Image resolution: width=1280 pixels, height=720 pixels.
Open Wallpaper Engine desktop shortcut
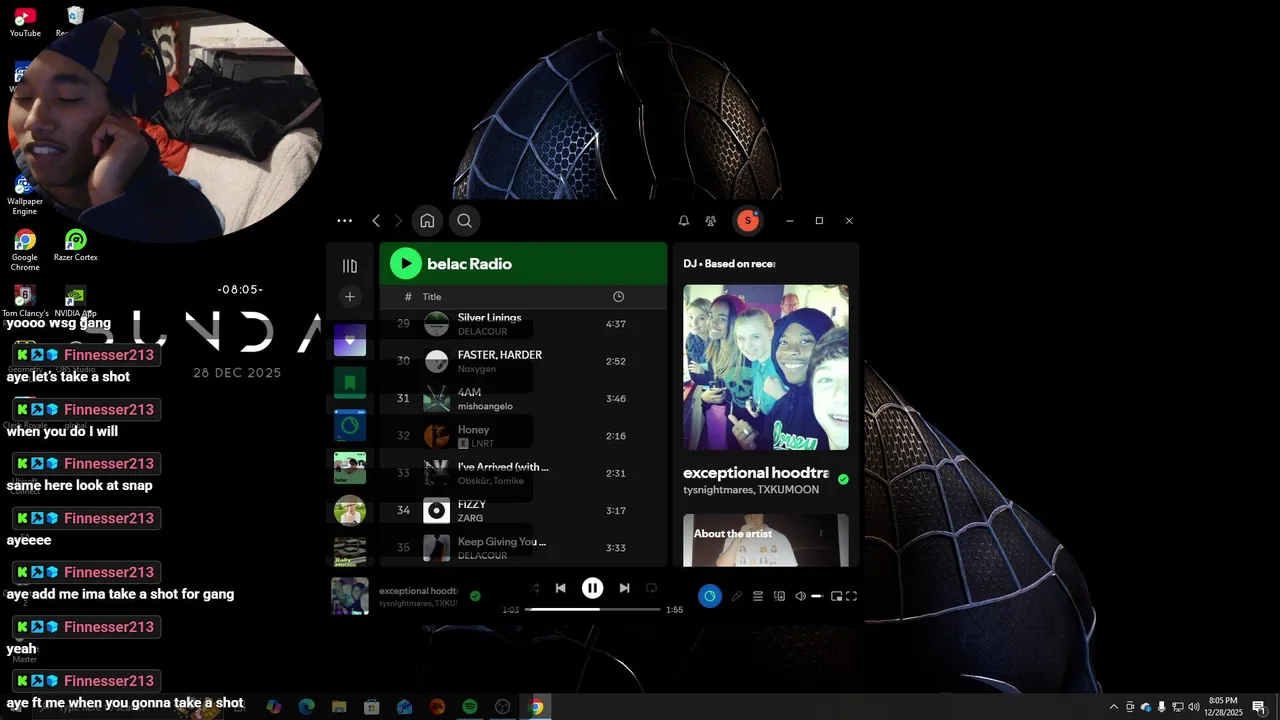(x=25, y=195)
